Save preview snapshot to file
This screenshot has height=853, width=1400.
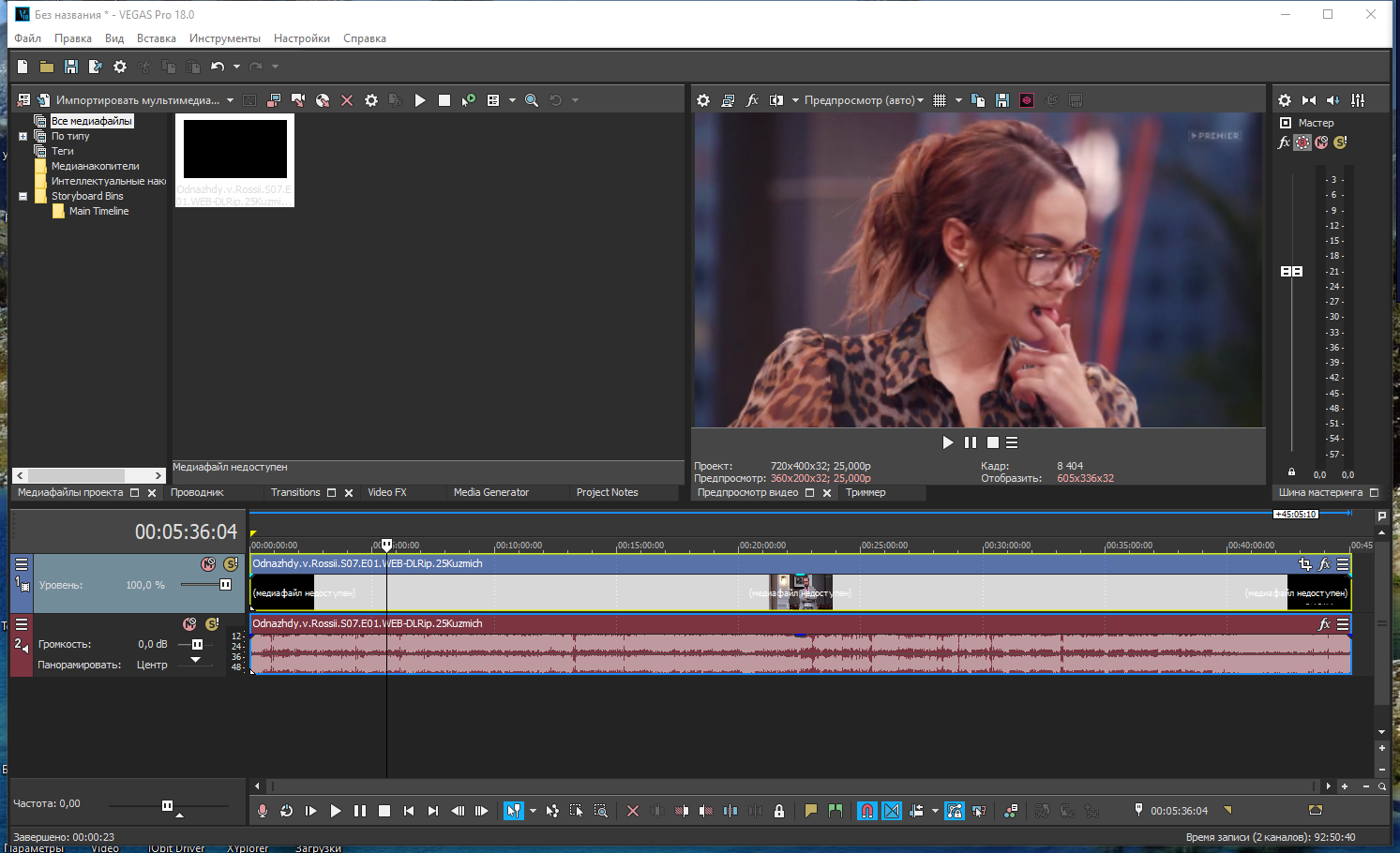click(1002, 100)
